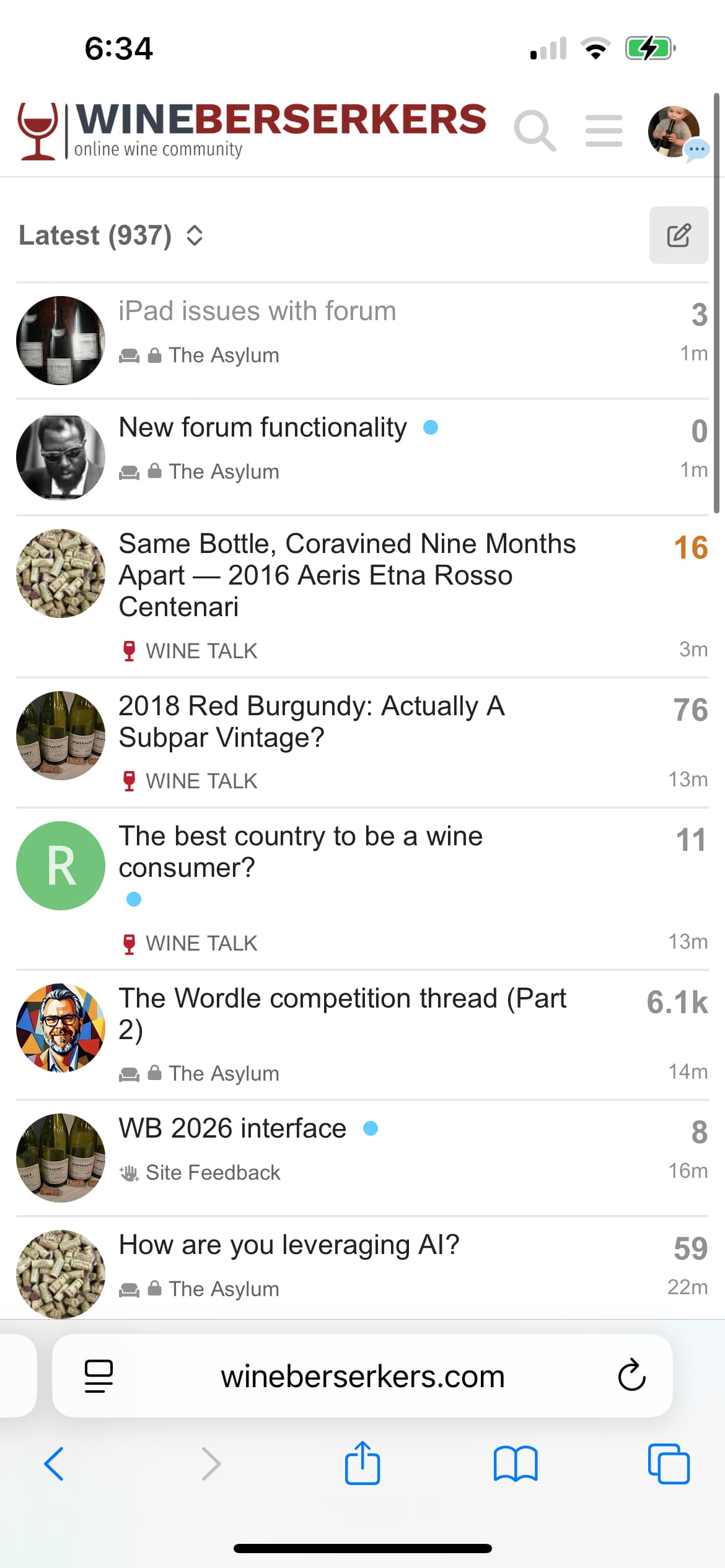Tap Safari's reload page icon
The image size is (725, 1568).
click(631, 1375)
